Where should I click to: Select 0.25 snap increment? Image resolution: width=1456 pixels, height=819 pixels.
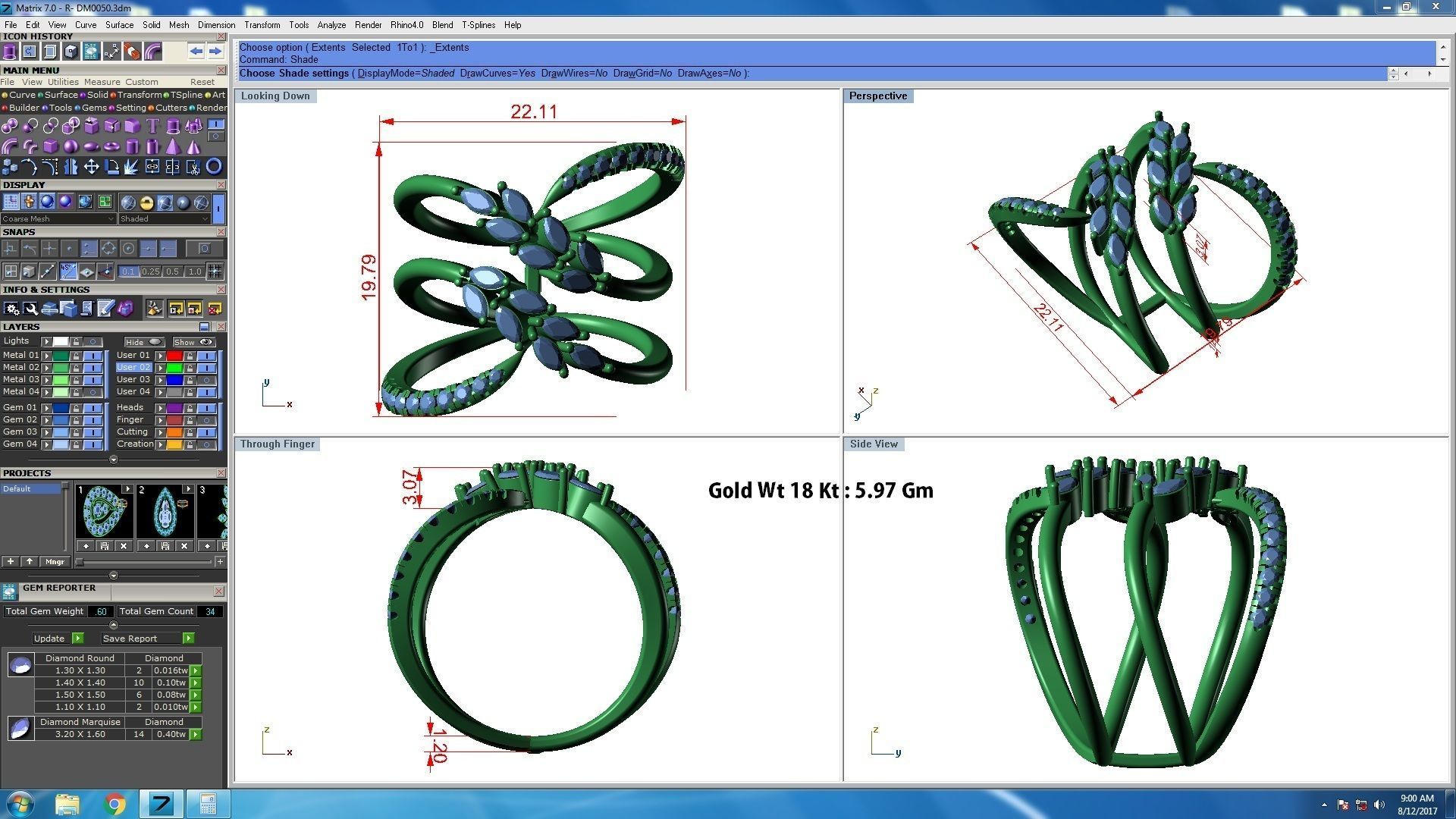(x=150, y=271)
